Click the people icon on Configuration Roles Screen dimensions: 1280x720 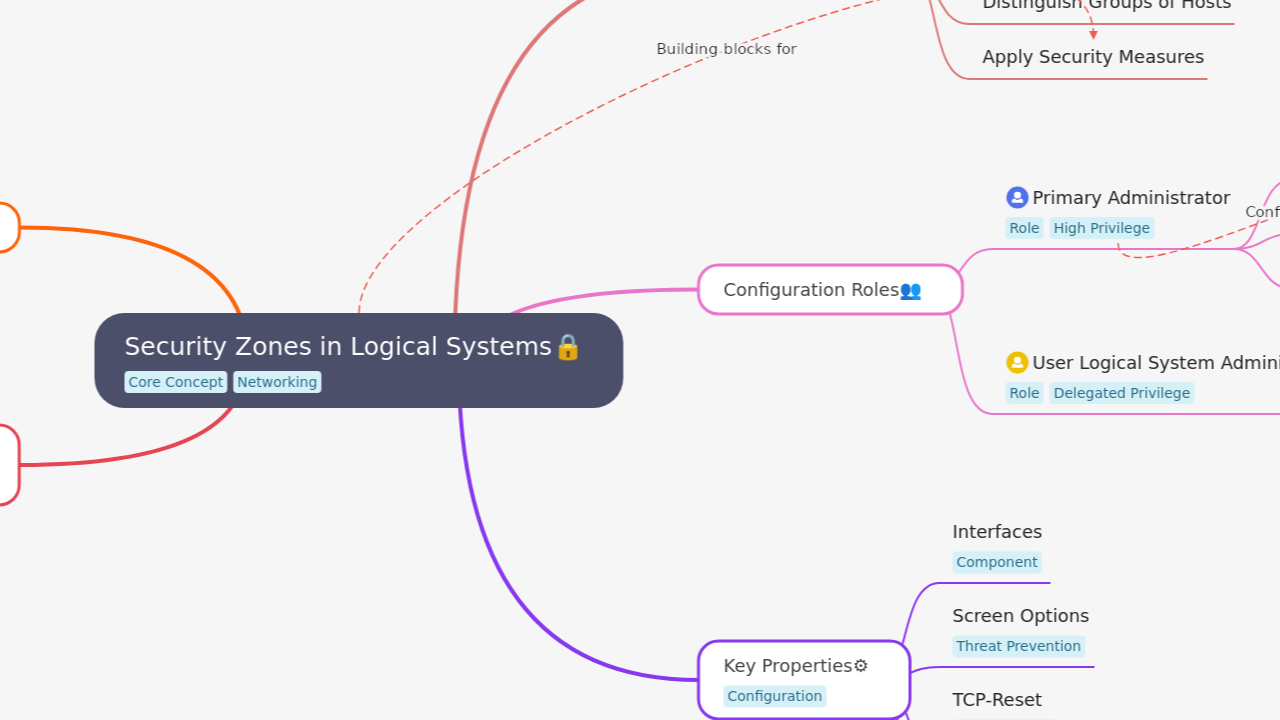point(910,290)
